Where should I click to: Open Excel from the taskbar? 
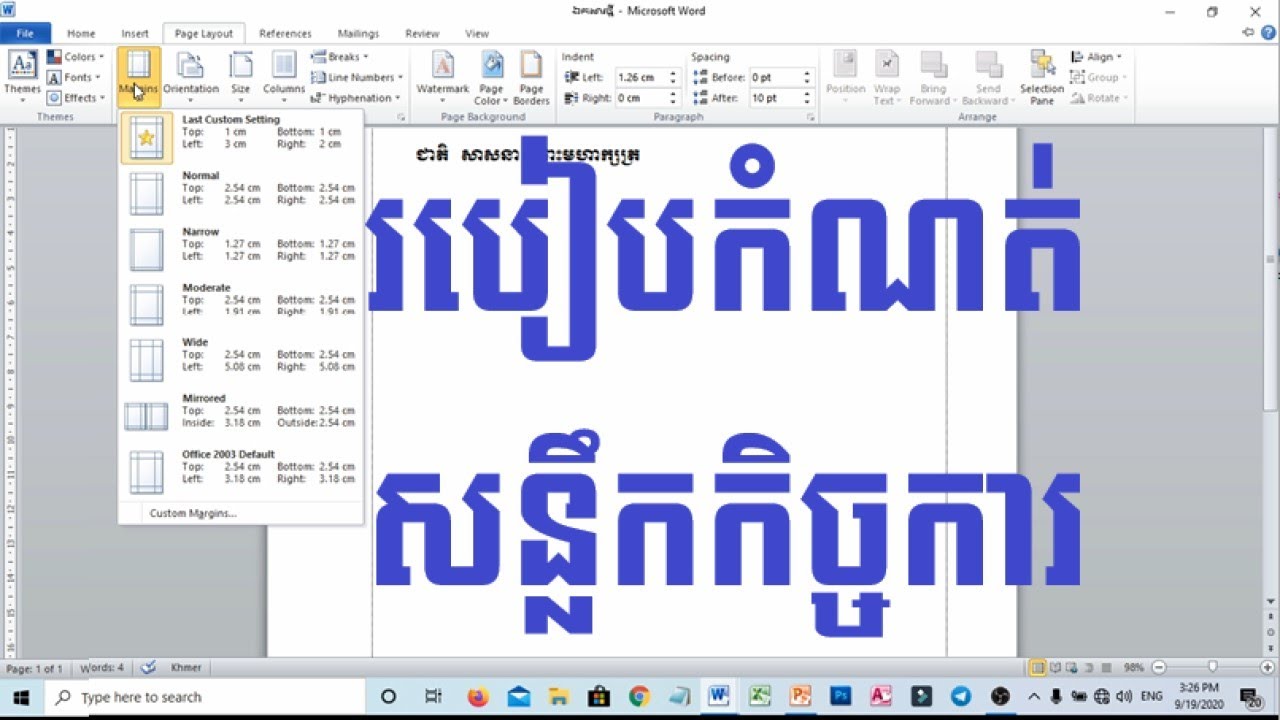pos(759,697)
